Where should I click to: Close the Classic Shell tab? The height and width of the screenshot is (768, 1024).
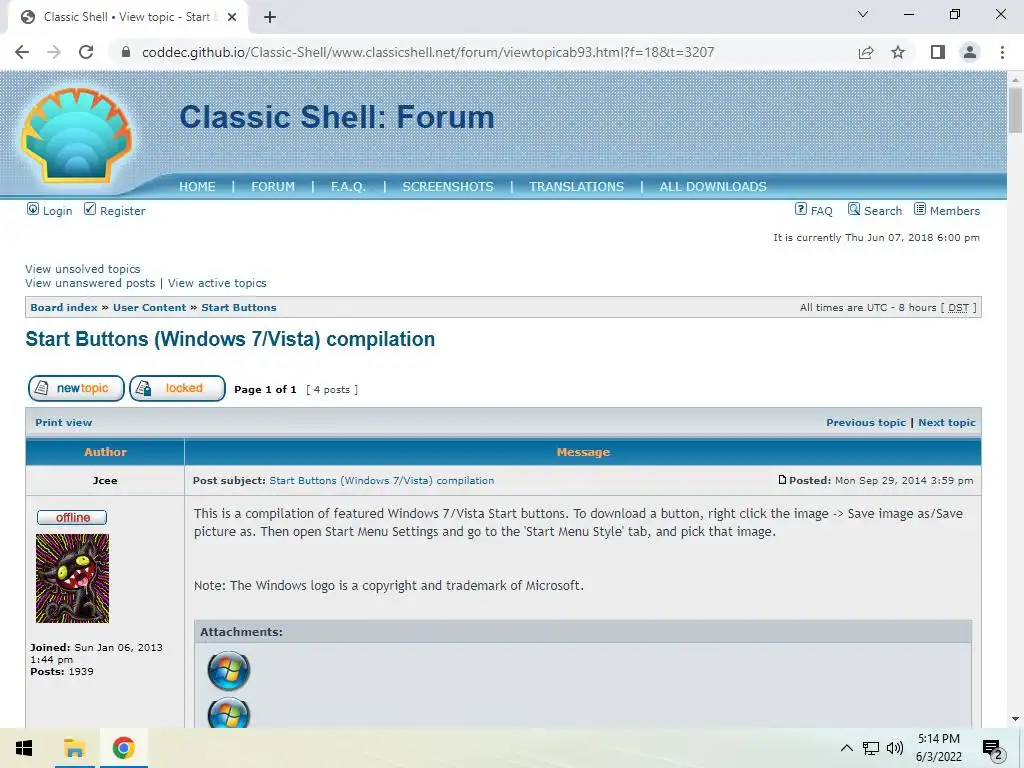[232, 18]
